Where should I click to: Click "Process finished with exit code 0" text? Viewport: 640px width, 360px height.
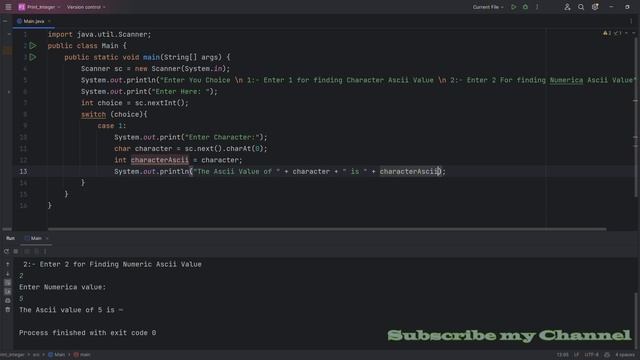87,333
